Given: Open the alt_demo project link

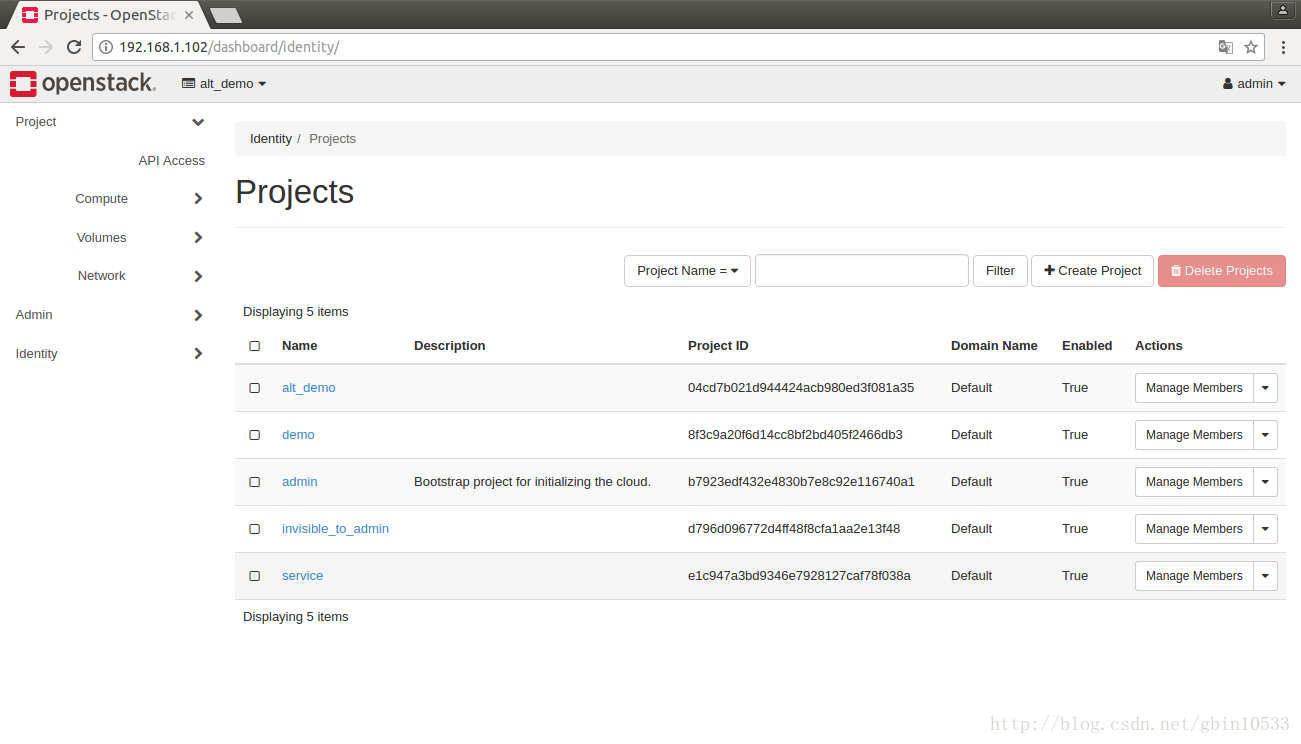Looking at the screenshot, I should [309, 388].
